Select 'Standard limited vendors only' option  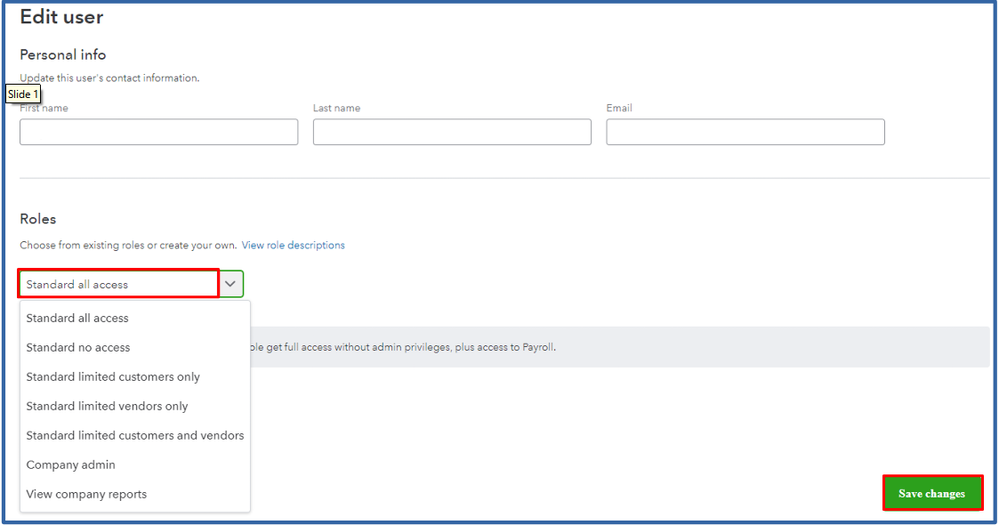[107, 406]
